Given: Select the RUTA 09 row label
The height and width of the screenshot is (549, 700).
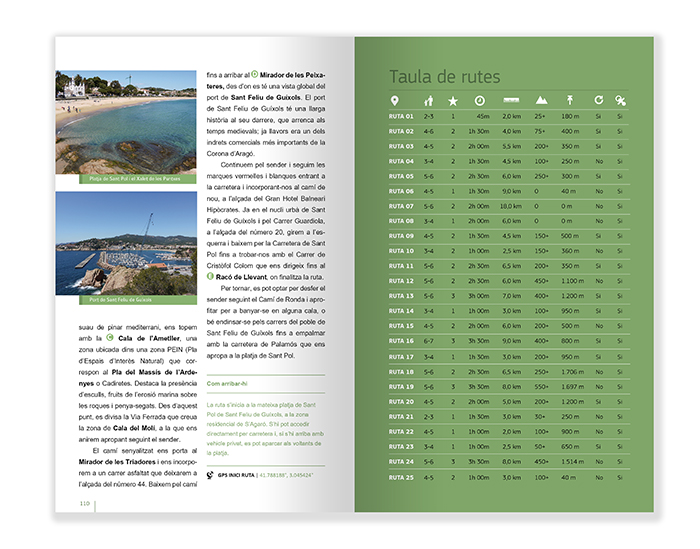Looking at the screenshot, I should 401,236.
